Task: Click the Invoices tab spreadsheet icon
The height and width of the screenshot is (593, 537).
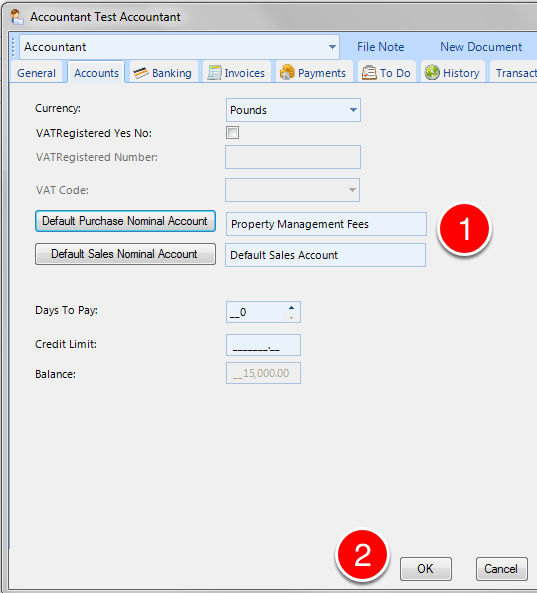Action: tap(214, 73)
